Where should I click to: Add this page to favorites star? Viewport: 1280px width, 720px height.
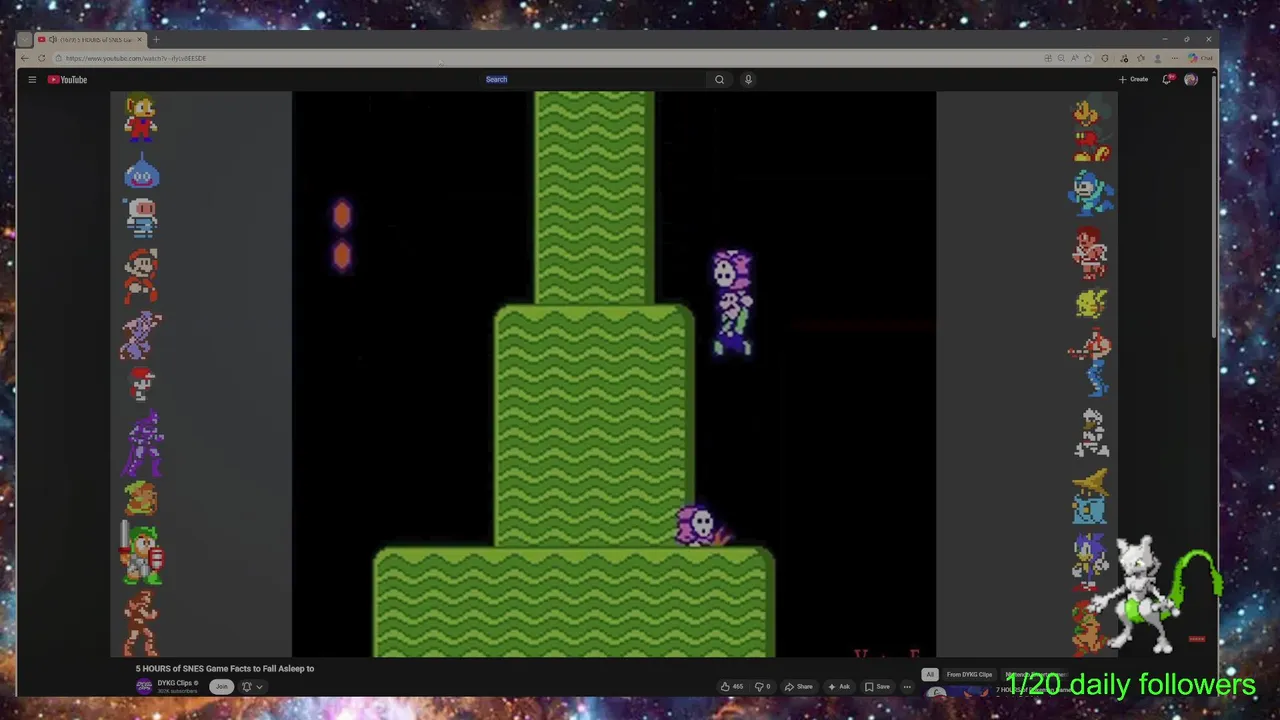coord(1088,58)
